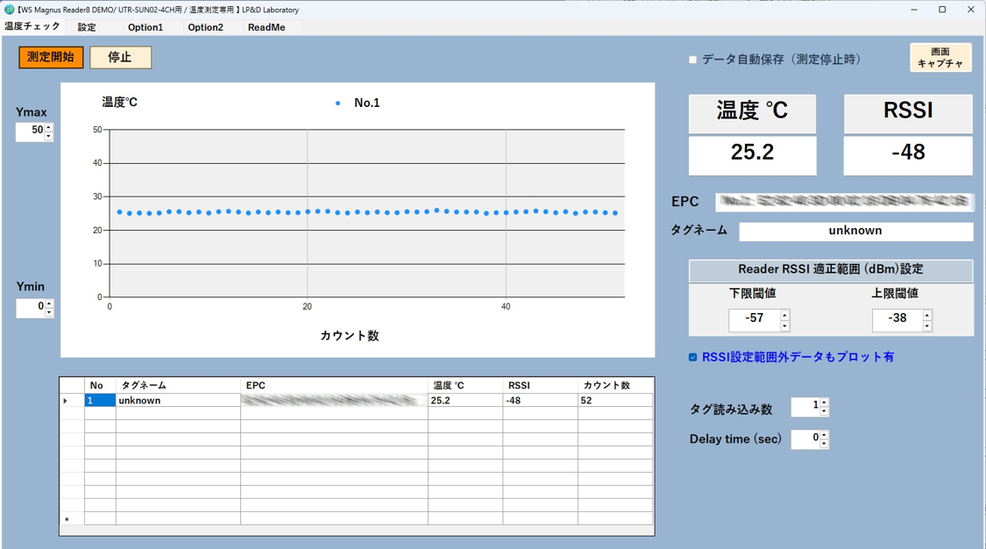986x549 pixels.
Task: Uncheck RSSI設定範囲外データもプロット有 checkbox
Action: pyautogui.click(x=693, y=357)
